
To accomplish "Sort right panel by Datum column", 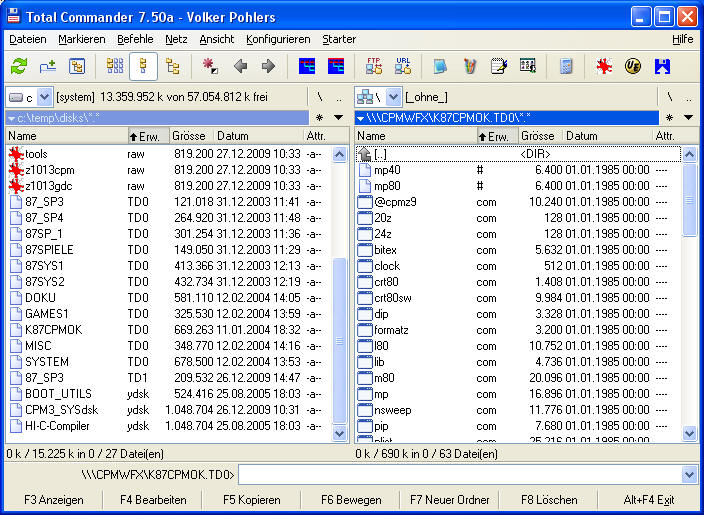I will coord(607,136).
